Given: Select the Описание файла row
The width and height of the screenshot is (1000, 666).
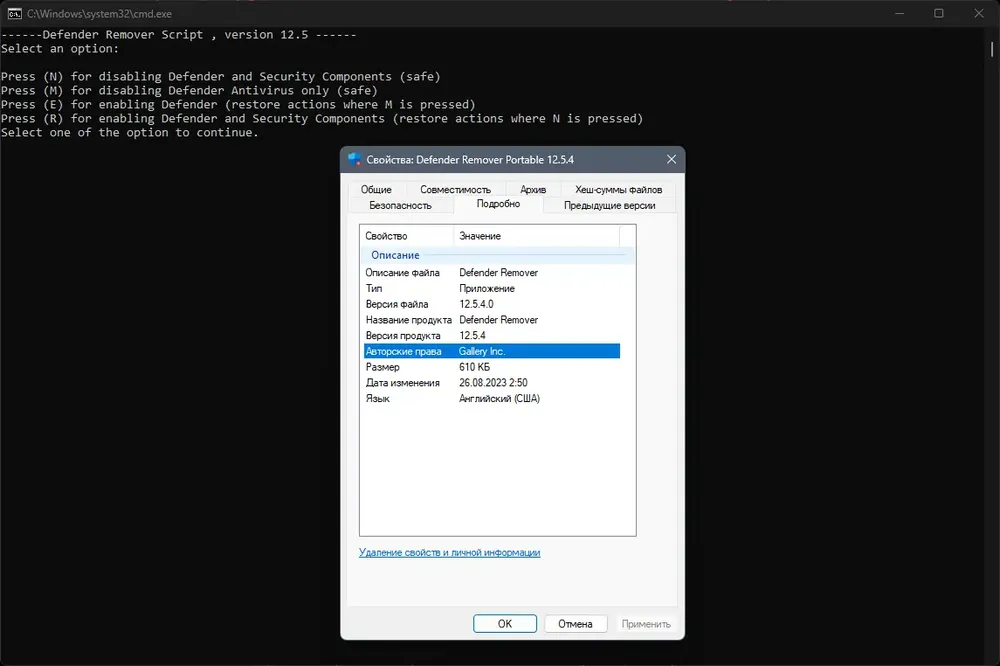Looking at the screenshot, I should [x=492, y=272].
